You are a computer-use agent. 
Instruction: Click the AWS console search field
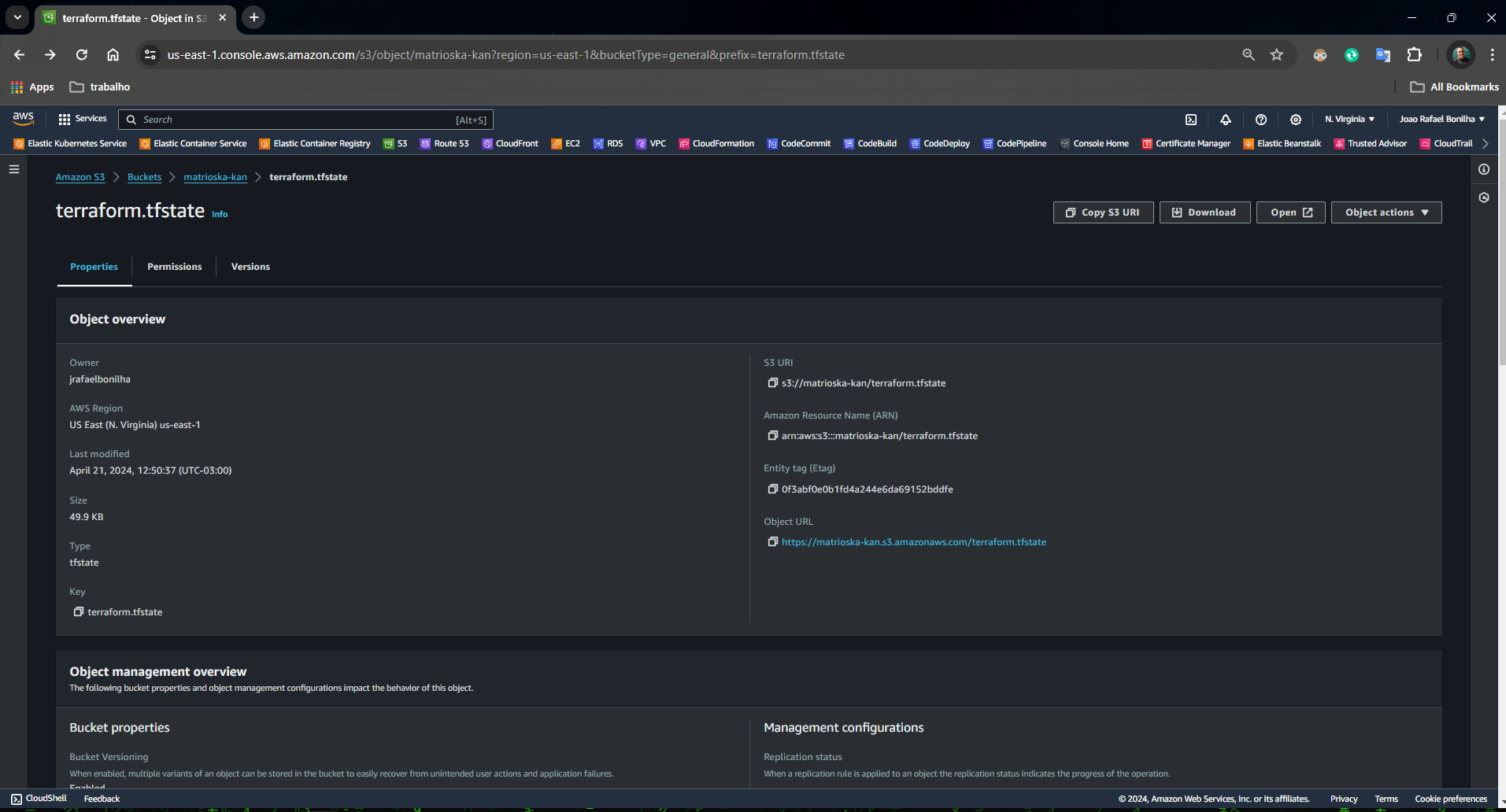click(x=305, y=120)
